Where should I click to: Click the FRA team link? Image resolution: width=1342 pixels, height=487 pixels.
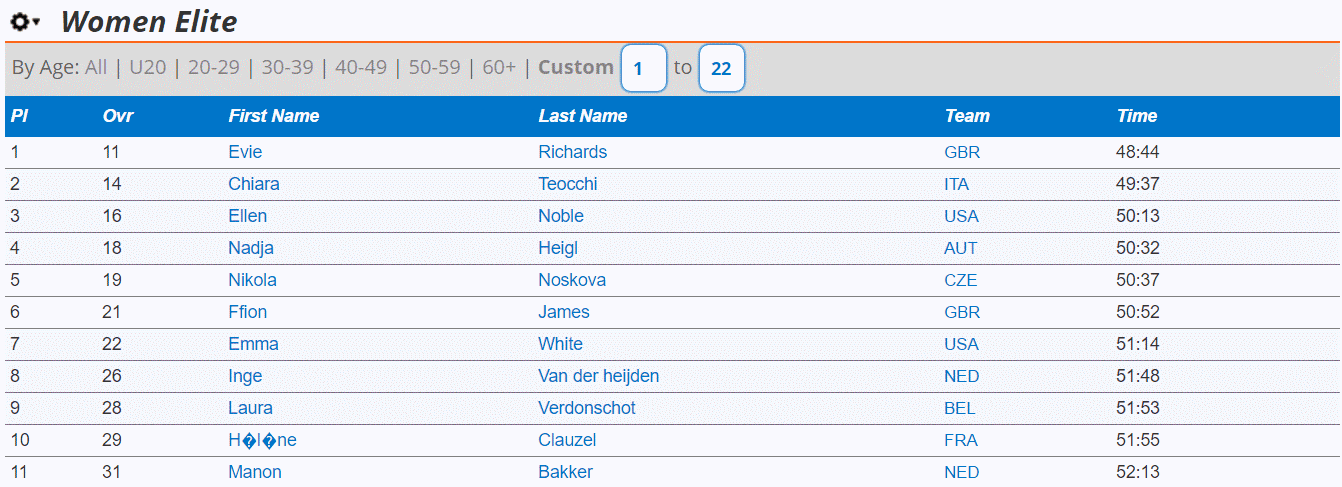961,440
